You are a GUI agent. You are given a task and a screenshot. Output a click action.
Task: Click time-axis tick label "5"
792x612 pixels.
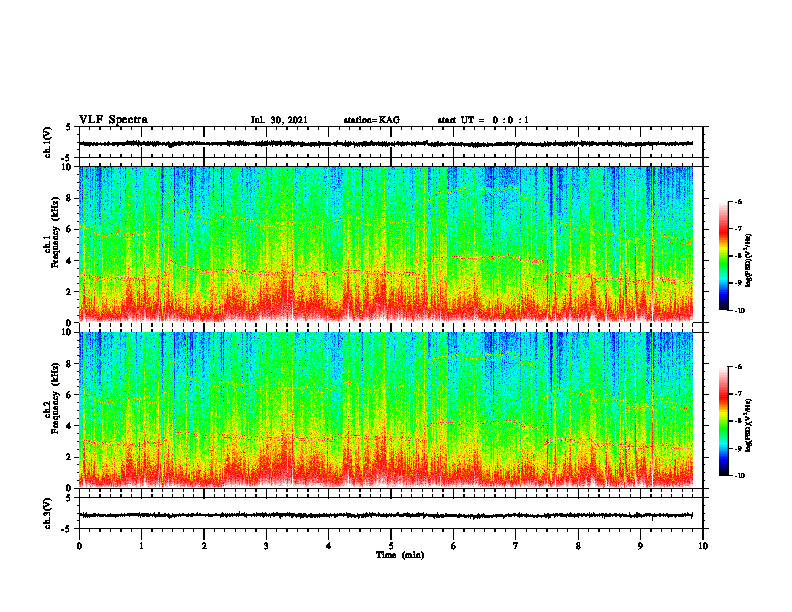click(x=391, y=546)
